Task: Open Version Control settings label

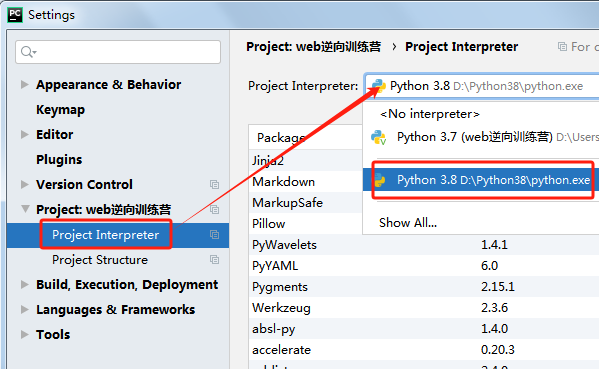Action: tap(84, 184)
